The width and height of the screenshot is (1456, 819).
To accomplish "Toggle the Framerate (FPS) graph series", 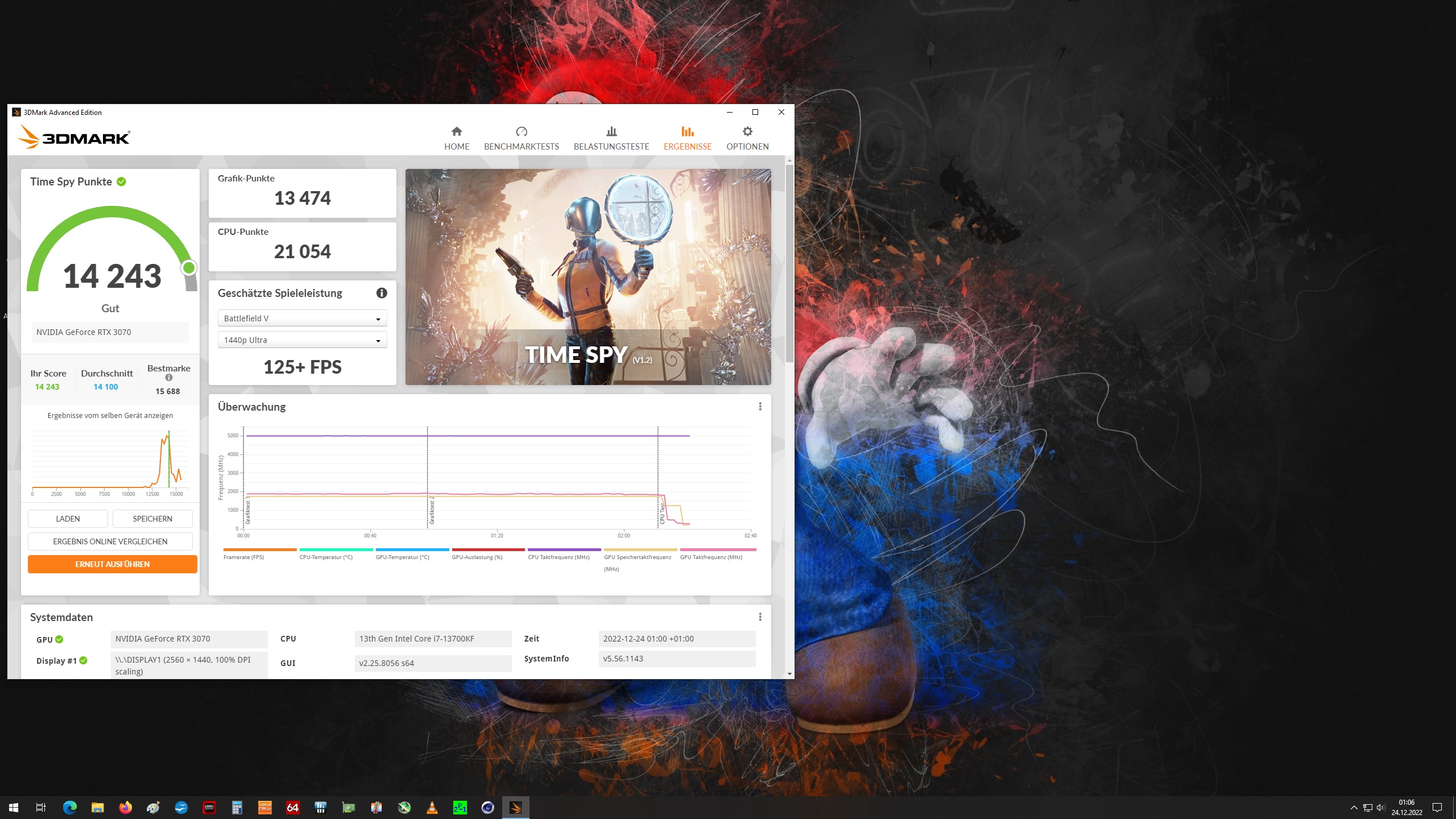I will 243,557.
